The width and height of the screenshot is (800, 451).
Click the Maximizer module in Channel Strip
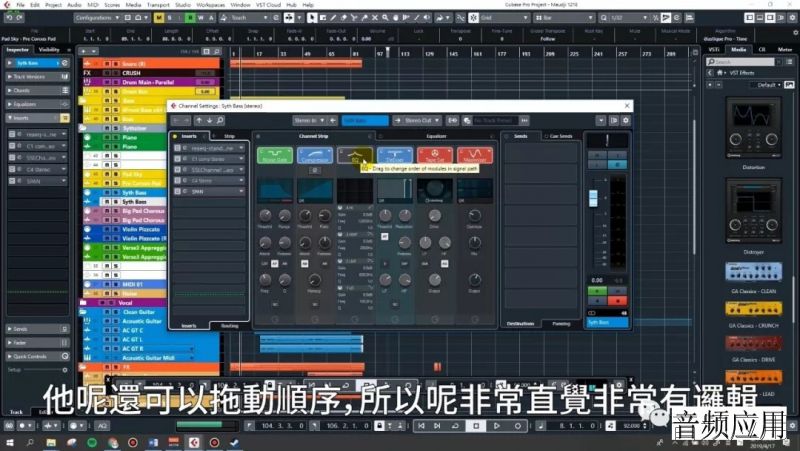(475, 155)
